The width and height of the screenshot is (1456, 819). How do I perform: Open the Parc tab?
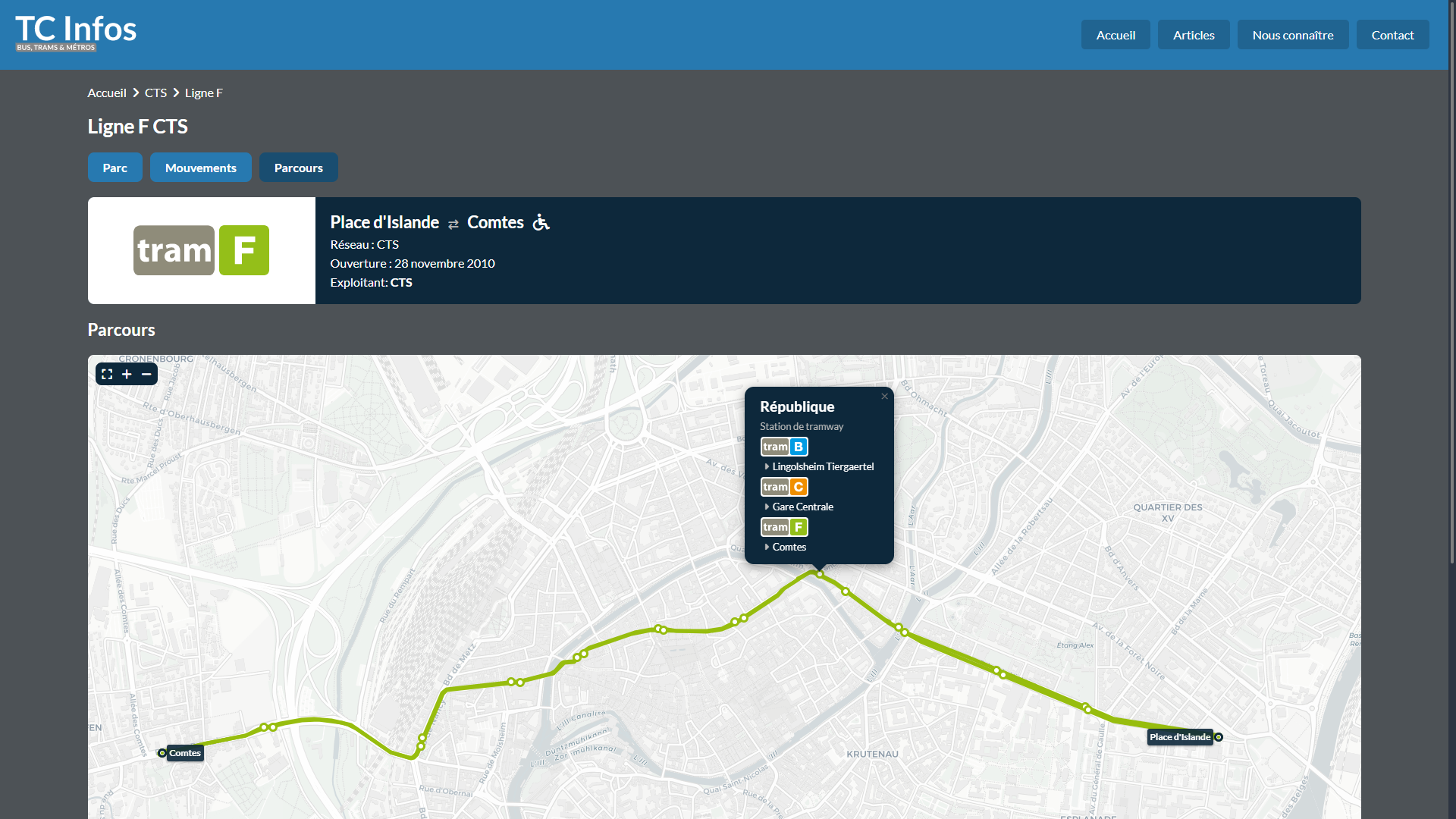[115, 168]
